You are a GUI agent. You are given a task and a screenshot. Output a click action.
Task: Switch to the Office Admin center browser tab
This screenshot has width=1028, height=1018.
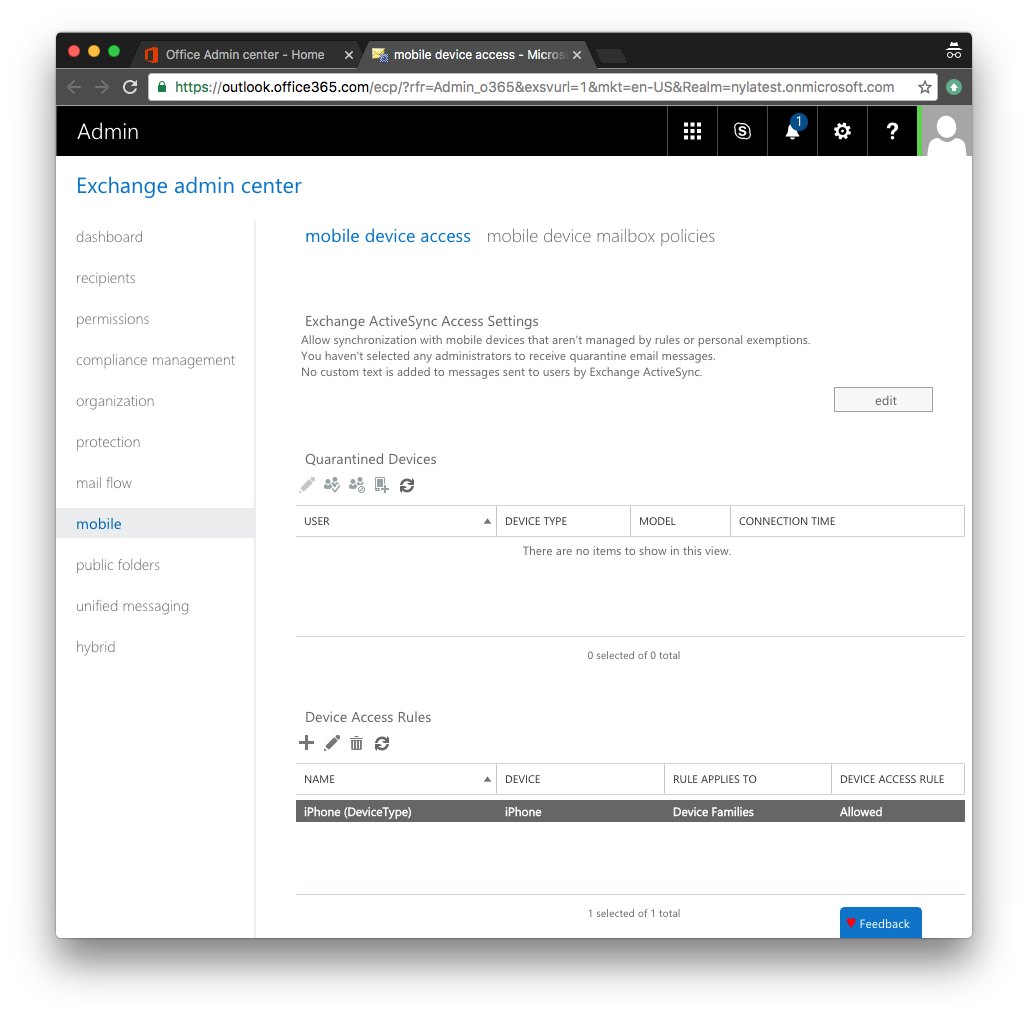pyautogui.click(x=245, y=54)
